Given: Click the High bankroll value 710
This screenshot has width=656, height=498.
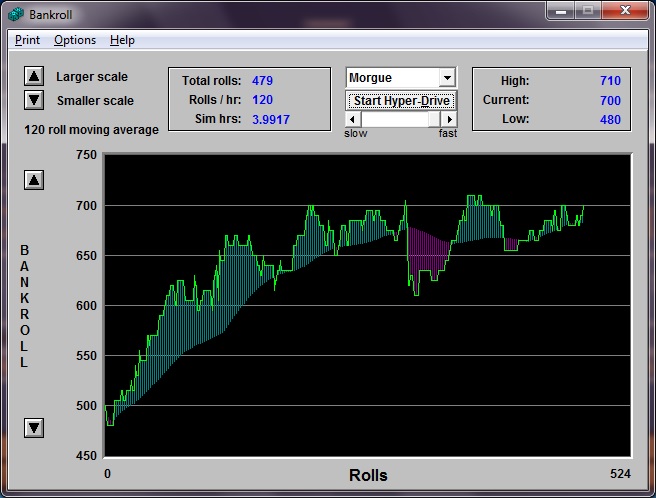Looking at the screenshot, I should click(610, 80).
